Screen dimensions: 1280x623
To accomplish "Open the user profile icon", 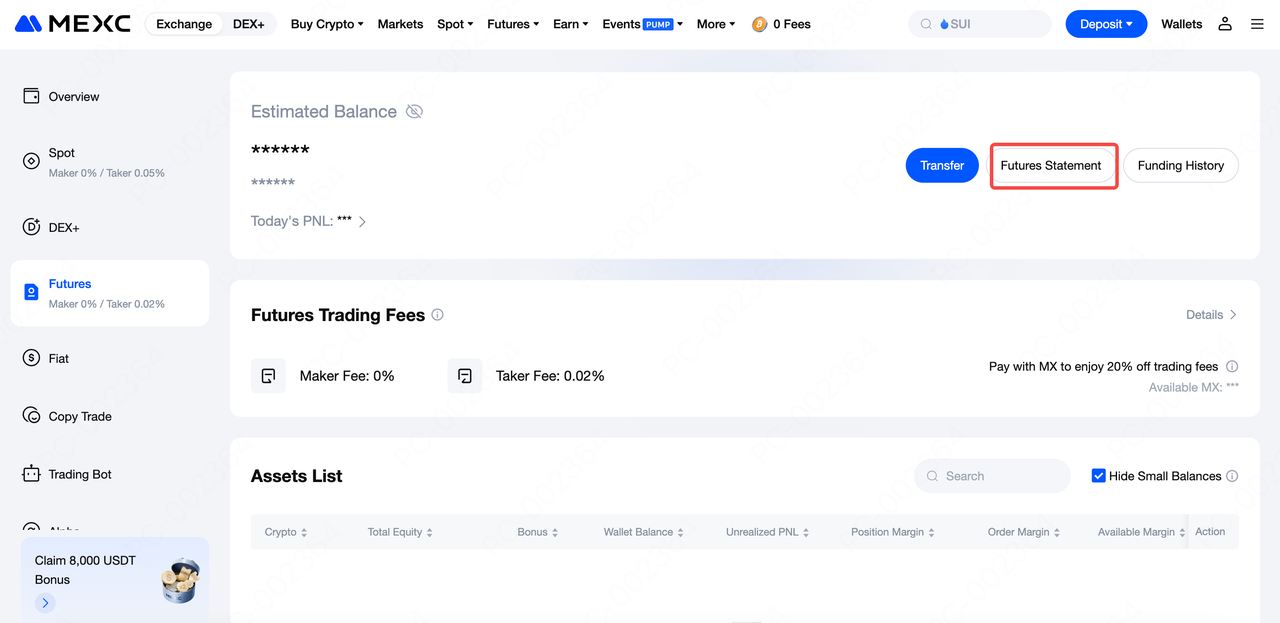I will click(x=1225, y=24).
